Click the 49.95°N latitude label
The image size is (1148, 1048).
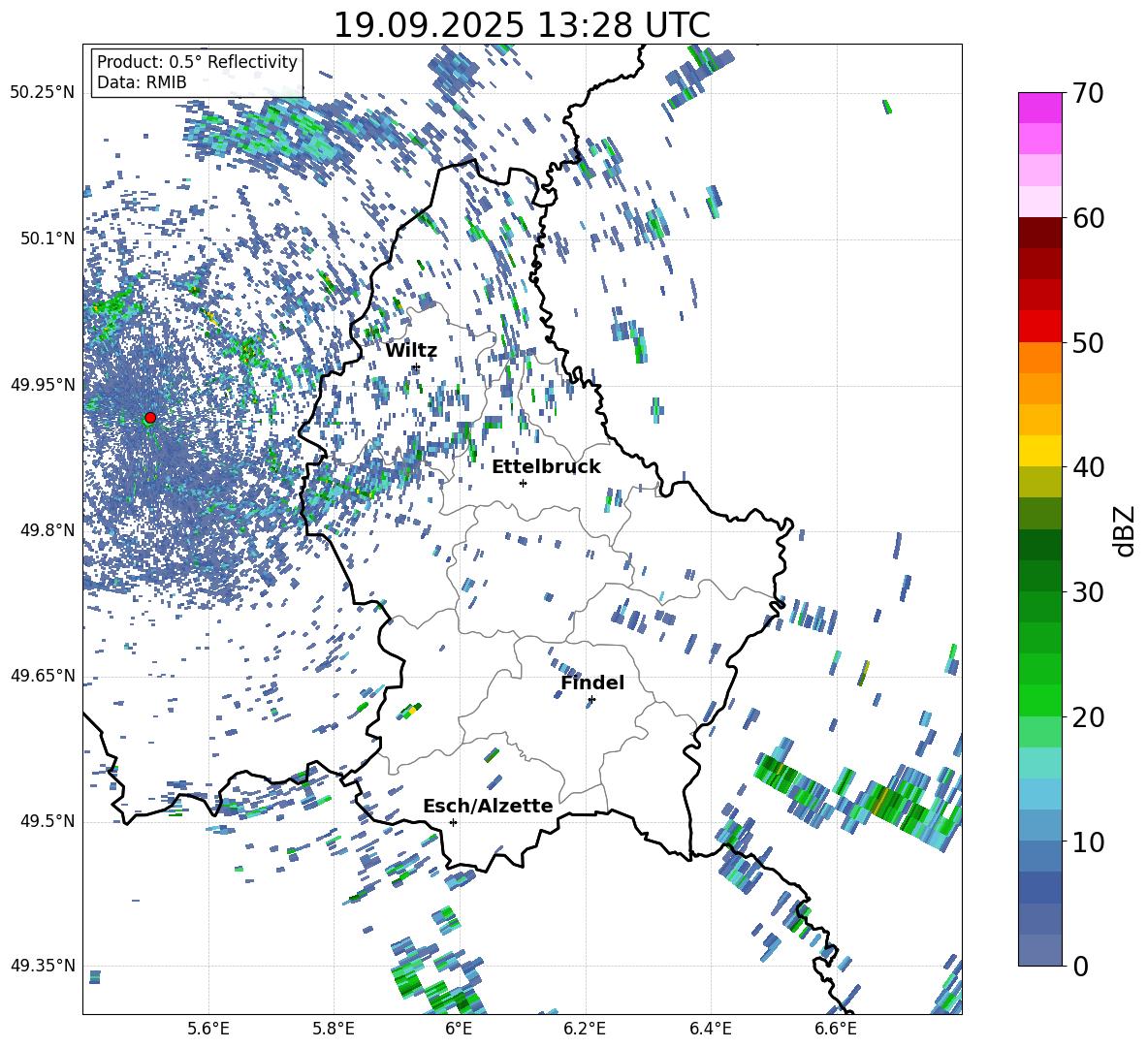[x=43, y=385]
